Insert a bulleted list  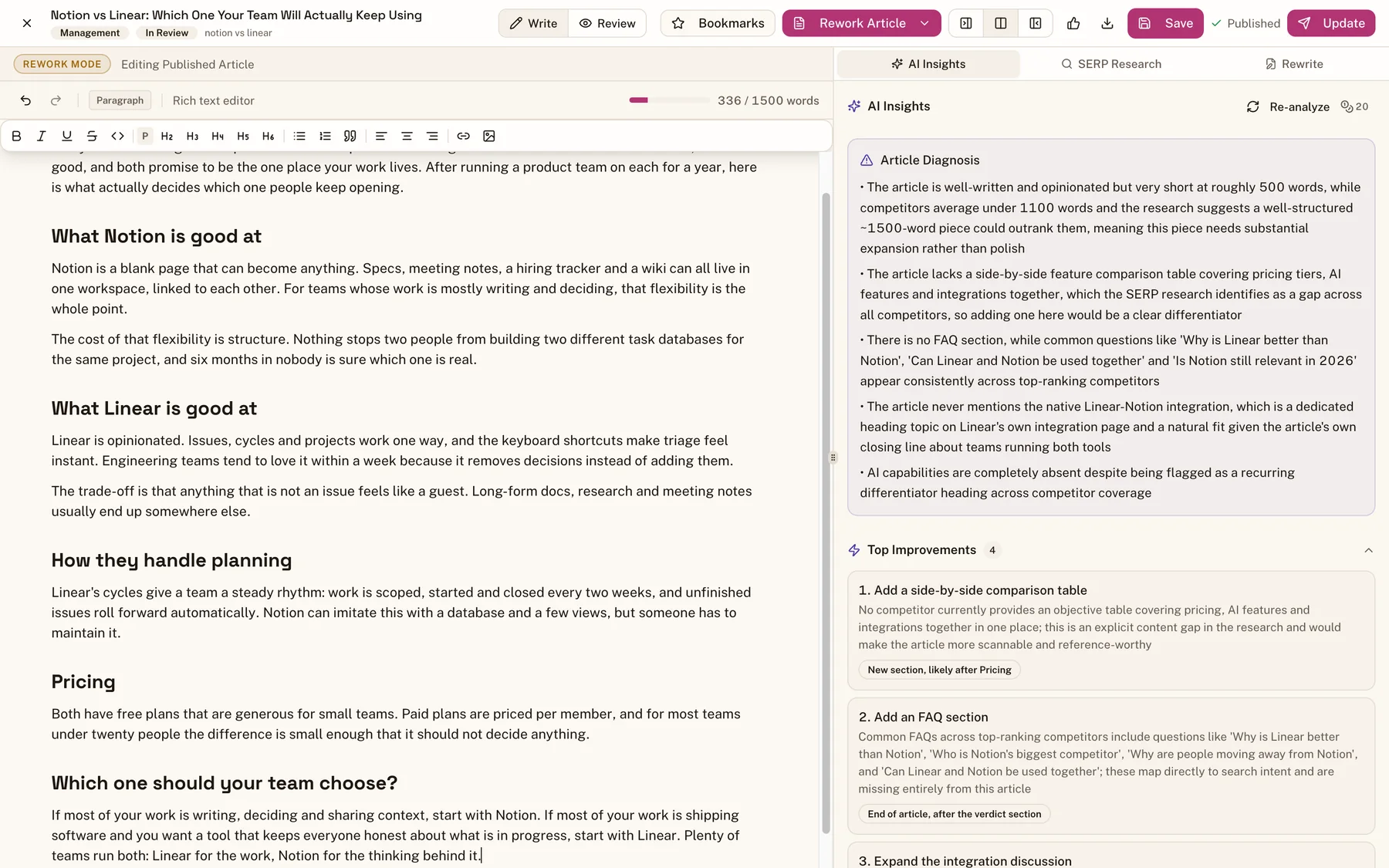coord(299,136)
